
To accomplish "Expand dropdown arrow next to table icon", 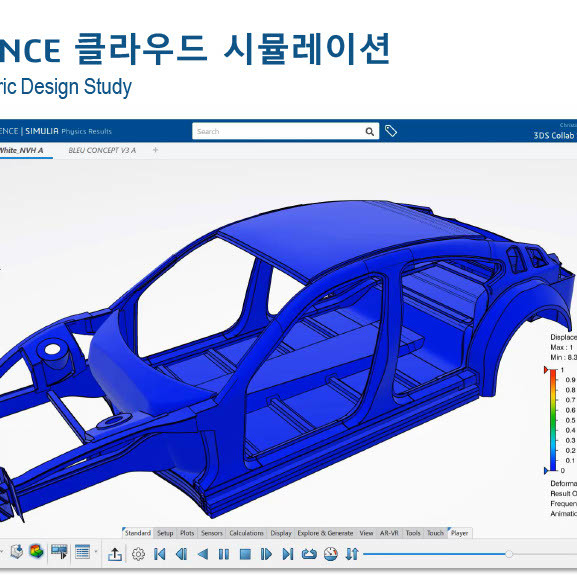I will [96, 552].
